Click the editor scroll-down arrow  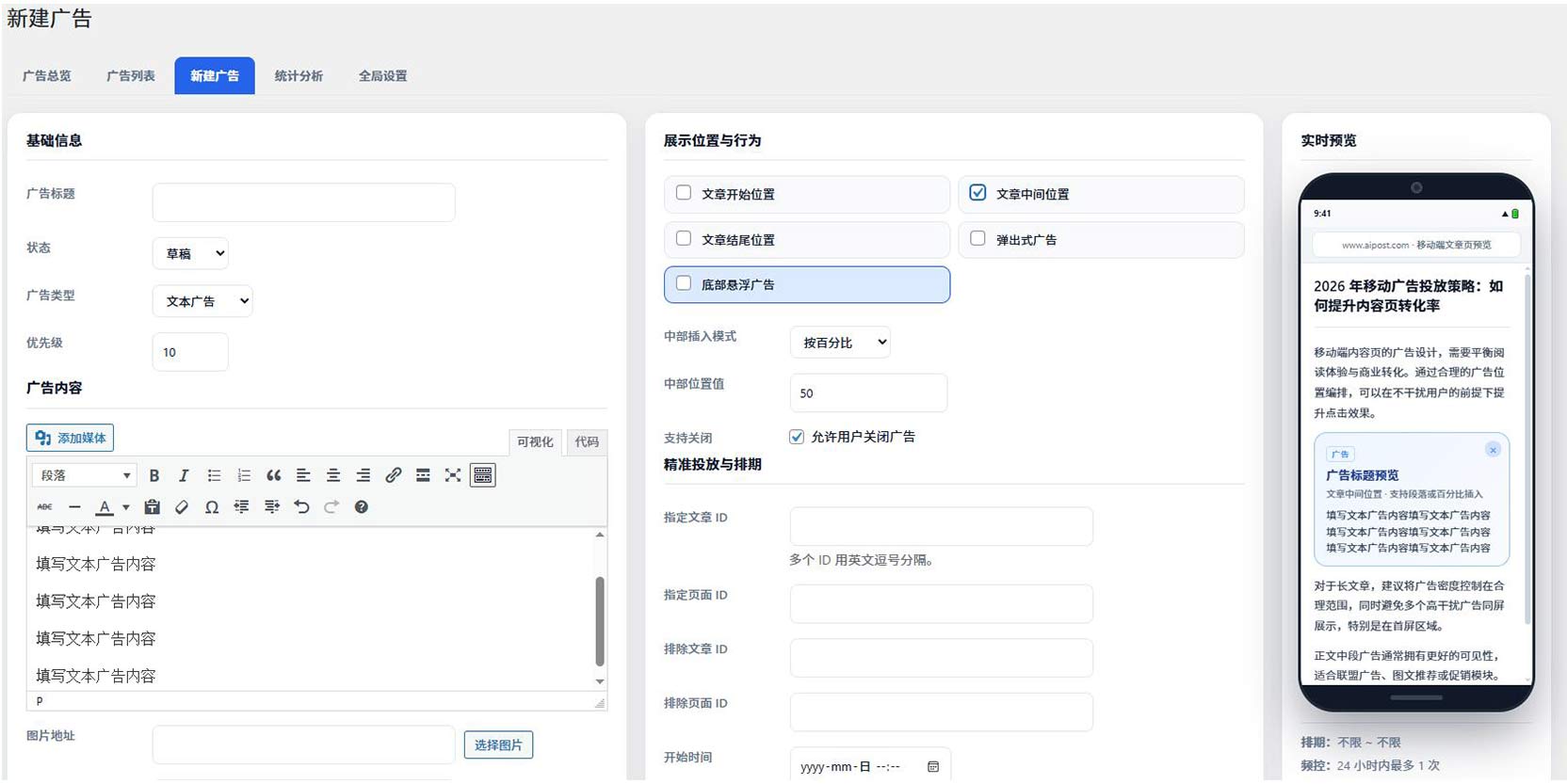click(x=600, y=681)
